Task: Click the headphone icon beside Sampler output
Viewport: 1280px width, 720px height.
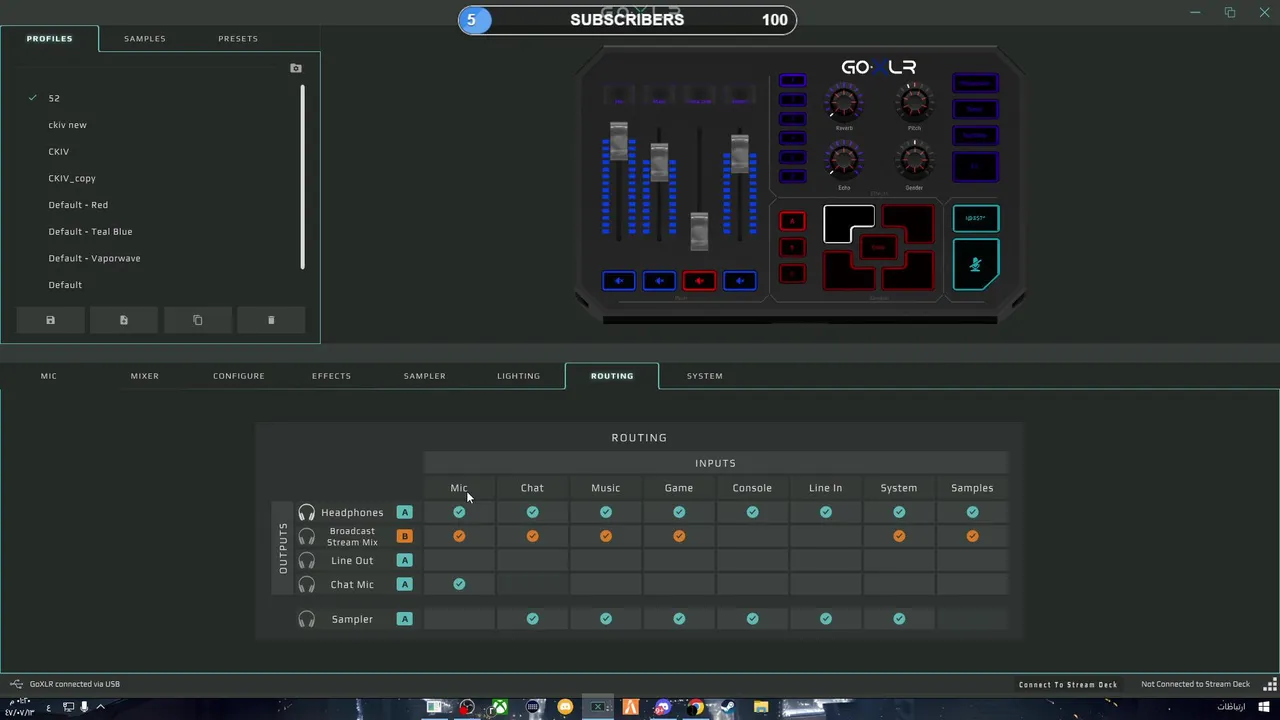Action: [x=307, y=620]
